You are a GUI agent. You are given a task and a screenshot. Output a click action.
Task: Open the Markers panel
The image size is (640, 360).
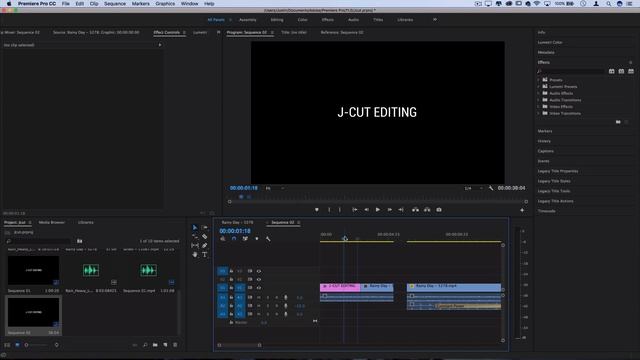point(545,131)
